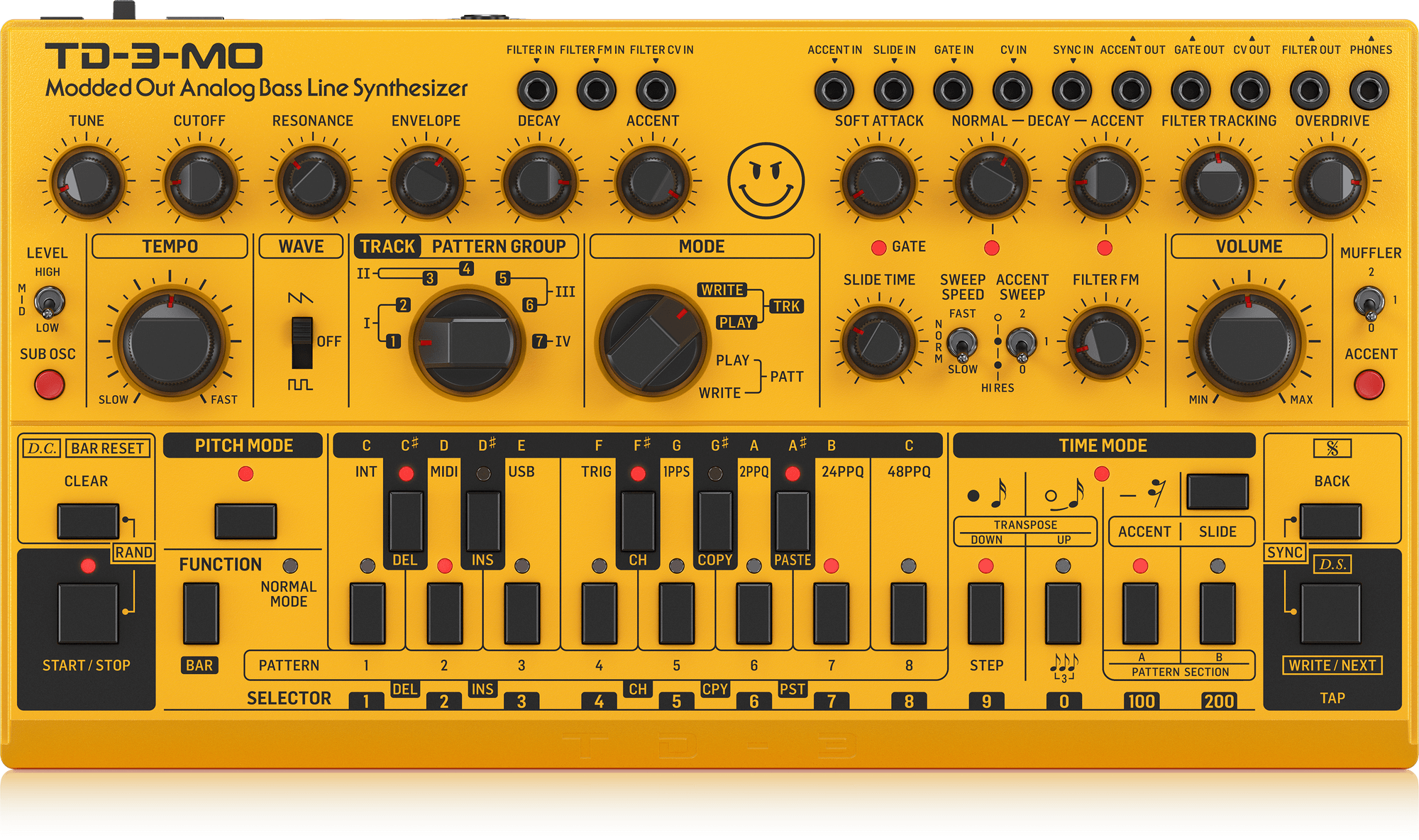This screenshot has height=840, width=1419.
Task: Click the SOFT ATTACK knob
Action: click(x=878, y=182)
